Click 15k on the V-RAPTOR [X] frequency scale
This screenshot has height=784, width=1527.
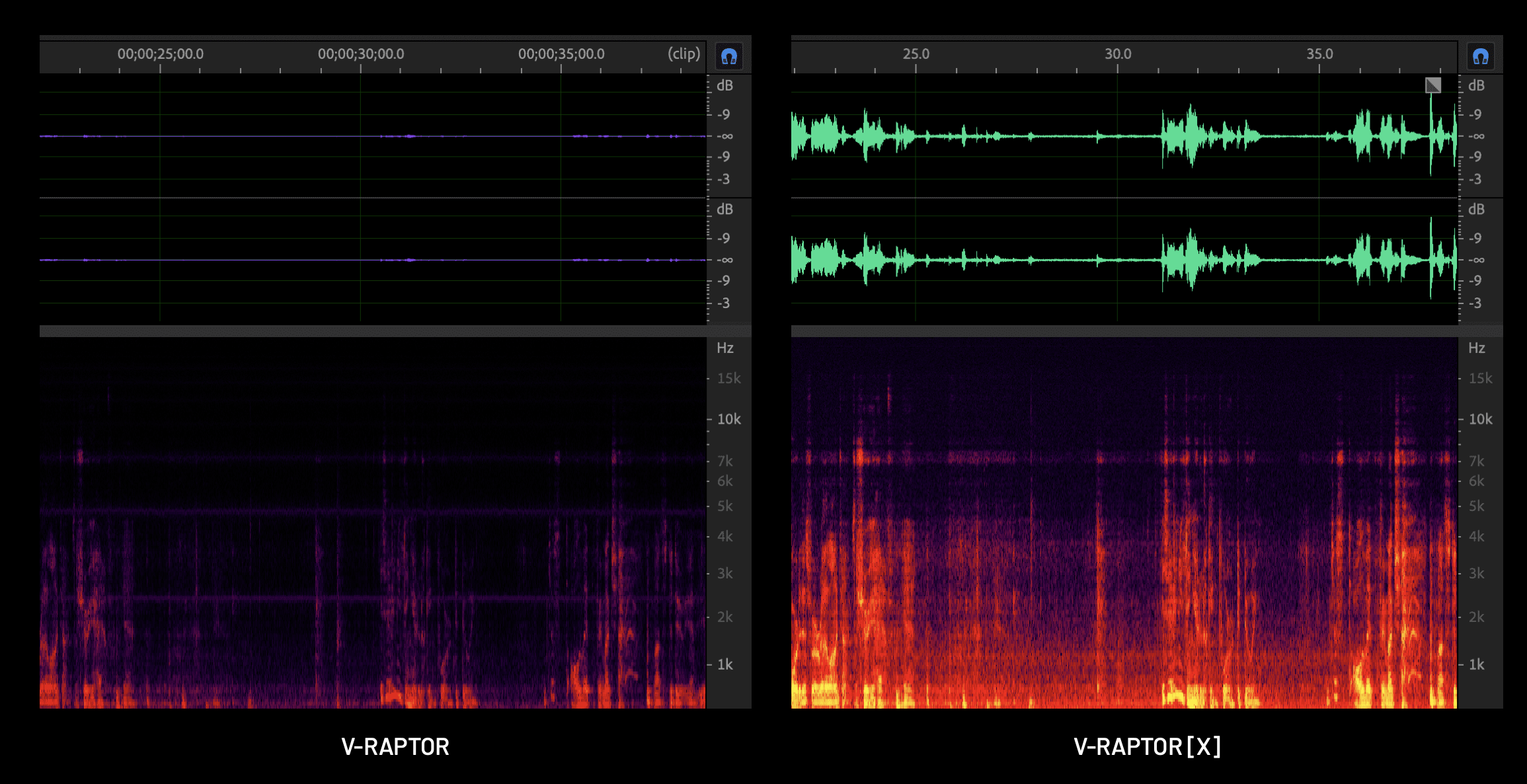click(1481, 378)
